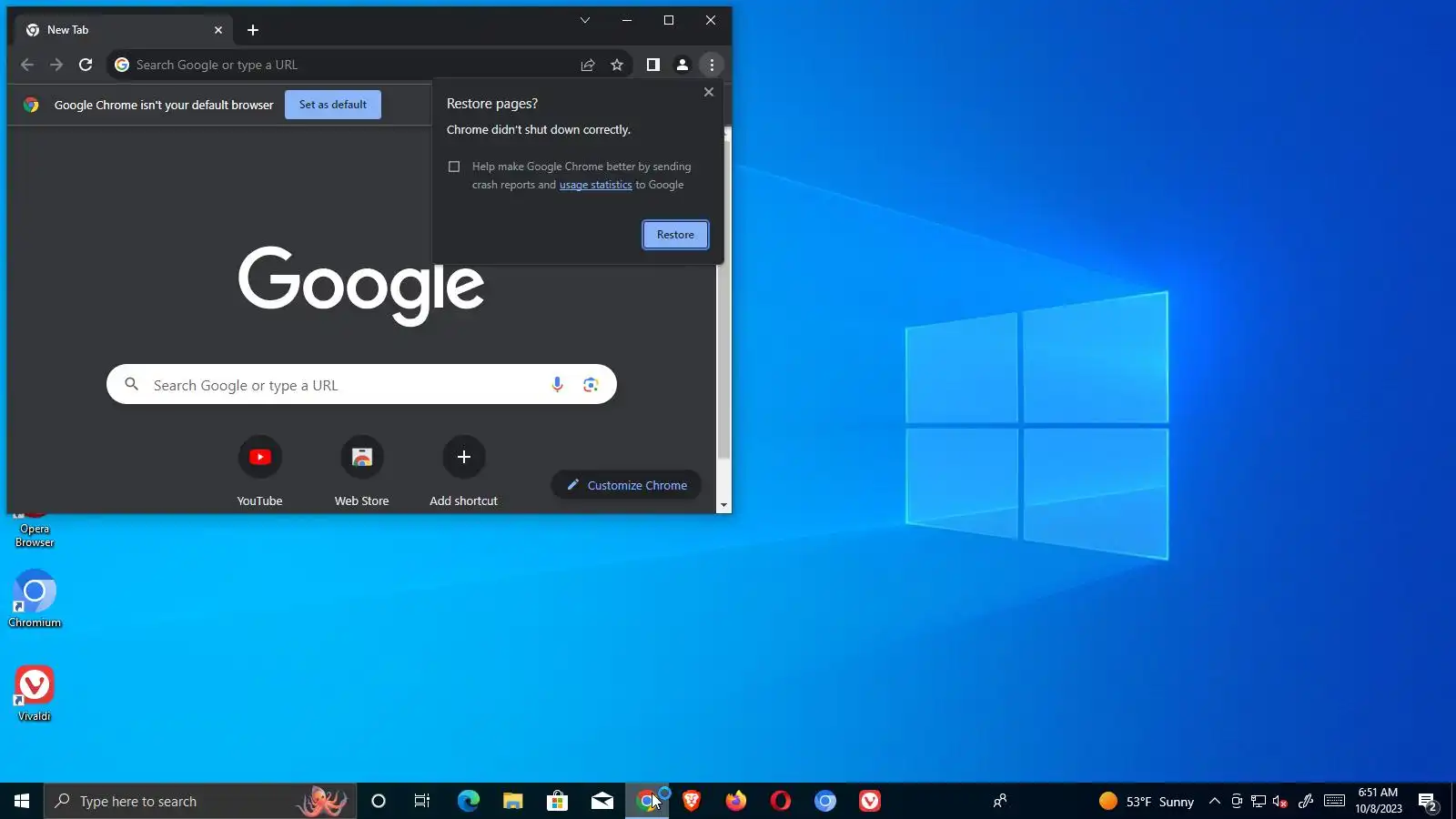1456x819 pixels.
Task: Open the Windows Ink Workspace tray icon
Action: tap(1305, 801)
